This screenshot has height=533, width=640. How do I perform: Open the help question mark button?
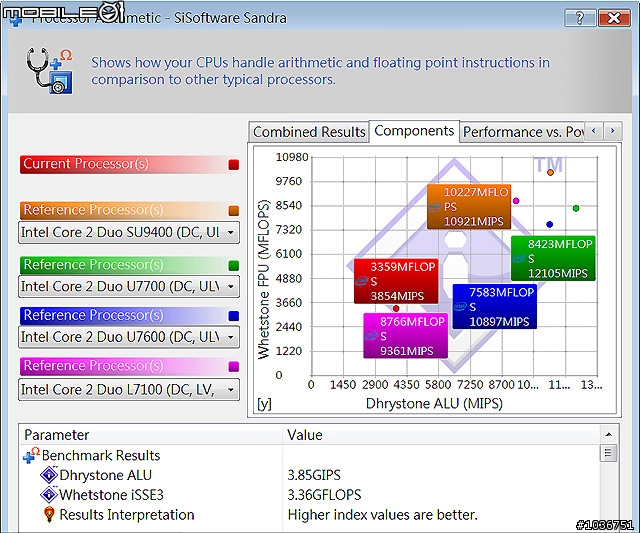[580, 18]
